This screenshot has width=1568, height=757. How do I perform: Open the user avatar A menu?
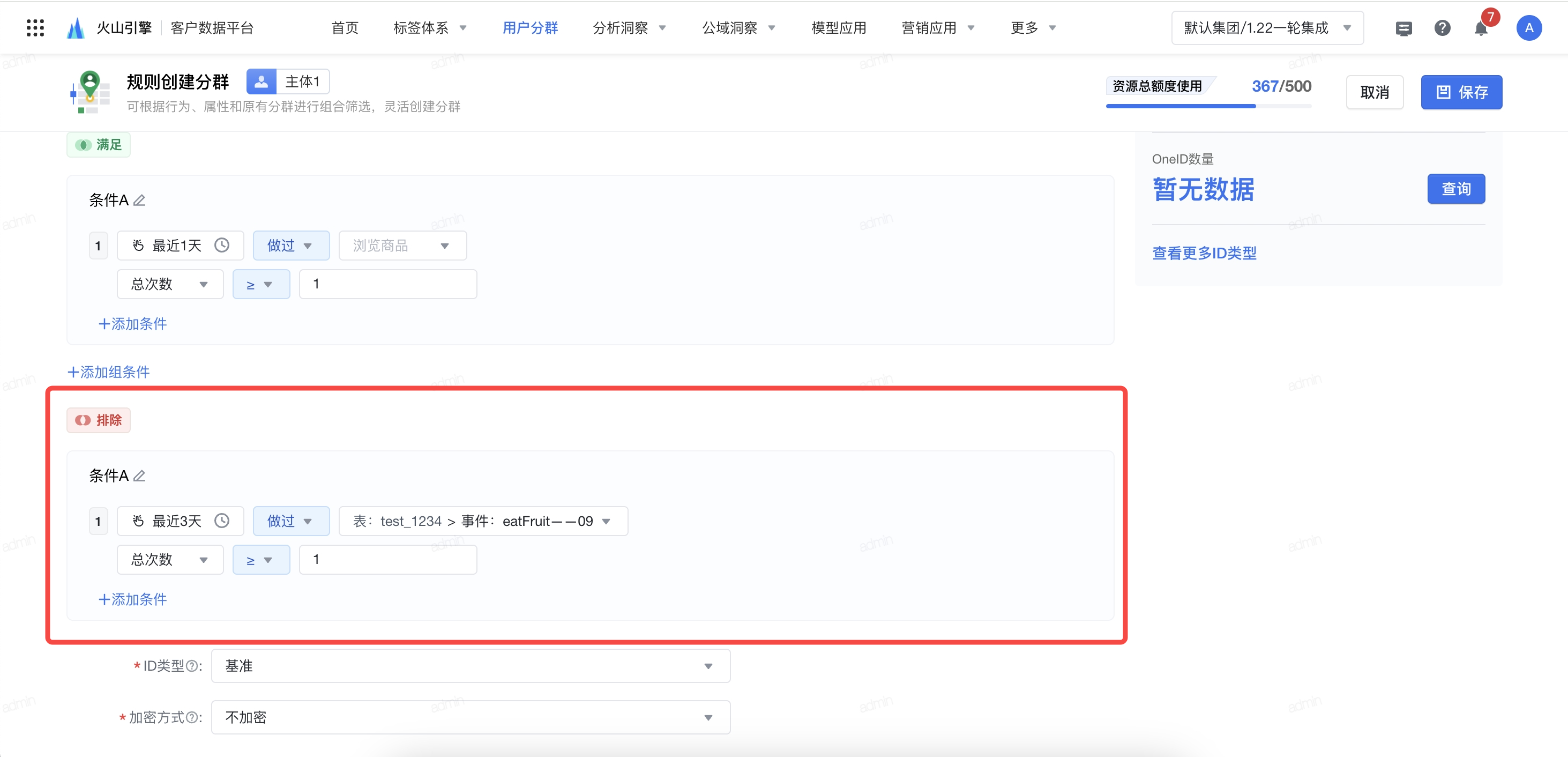coord(1528,28)
